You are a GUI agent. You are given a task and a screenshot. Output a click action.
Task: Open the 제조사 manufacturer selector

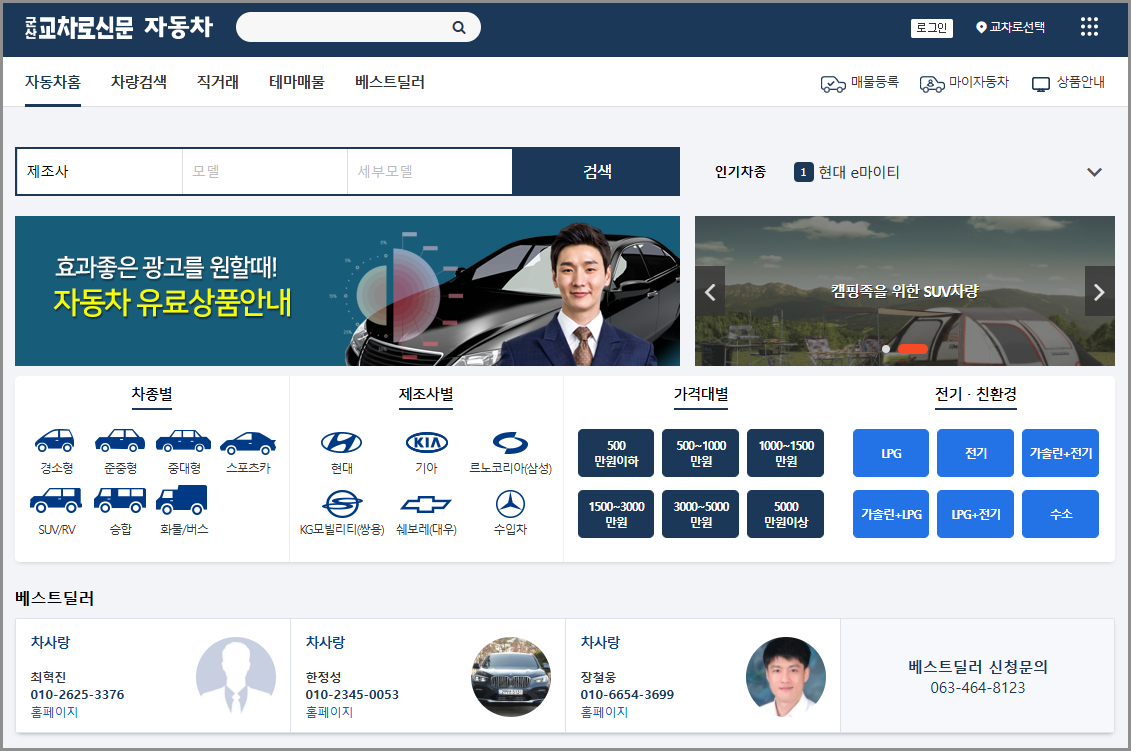pyautogui.click(x=99, y=171)
